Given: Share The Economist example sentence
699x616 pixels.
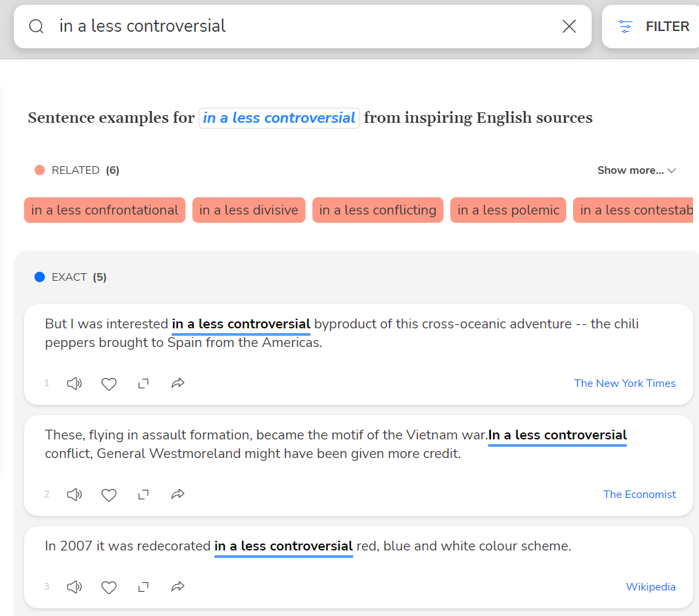Looking at the screenshot, I should (178, 494).
